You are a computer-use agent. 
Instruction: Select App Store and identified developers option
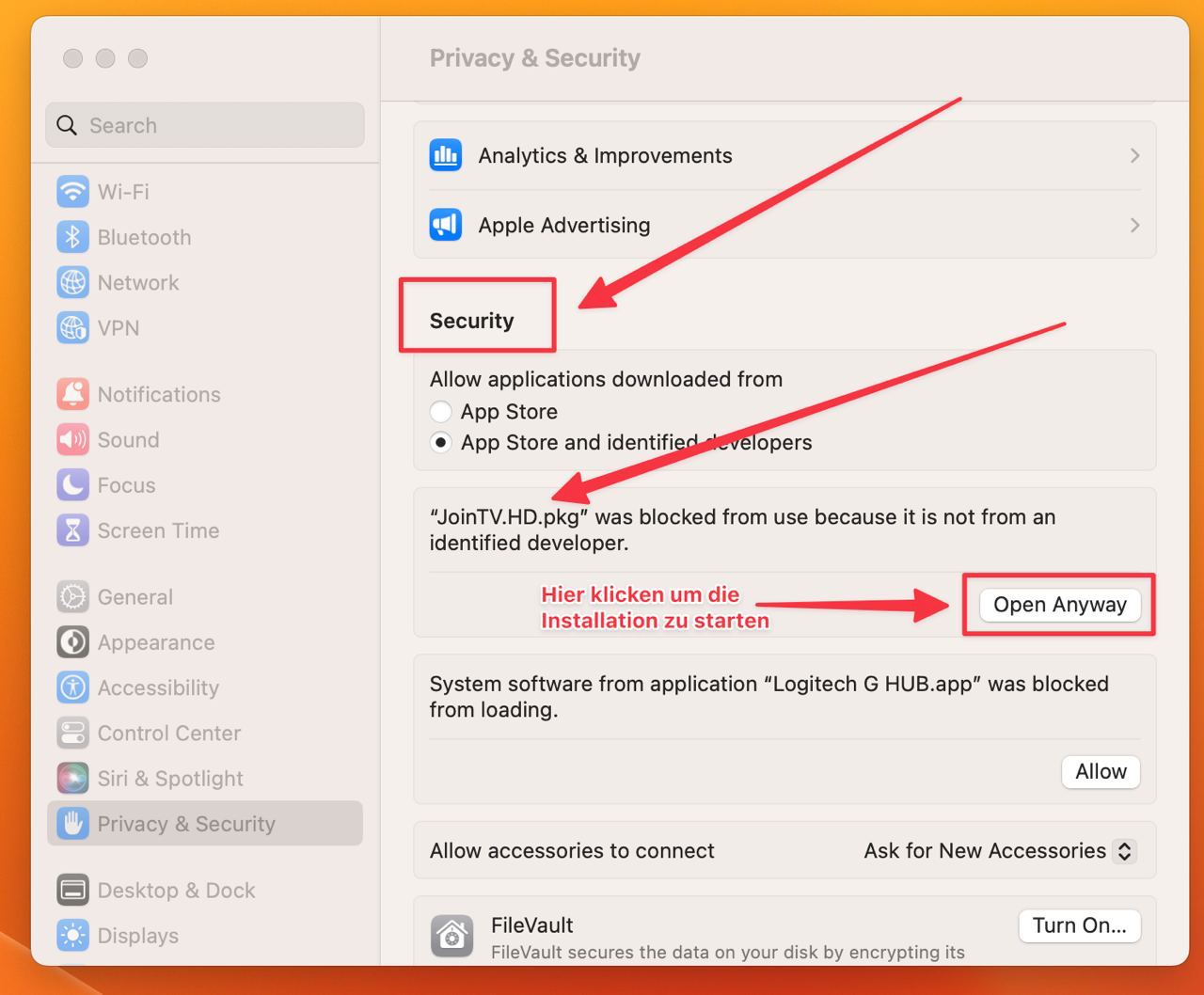[440, 443]
